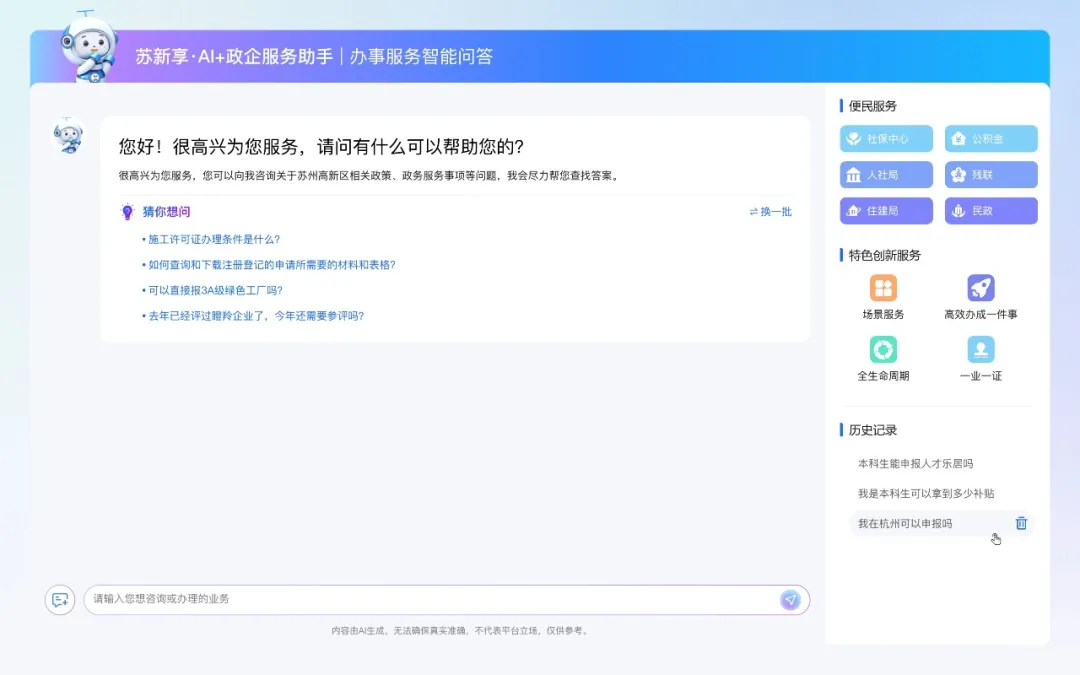
Task: Open history item 本科生能申报人才乐居吗
Action: click(915, 464)
